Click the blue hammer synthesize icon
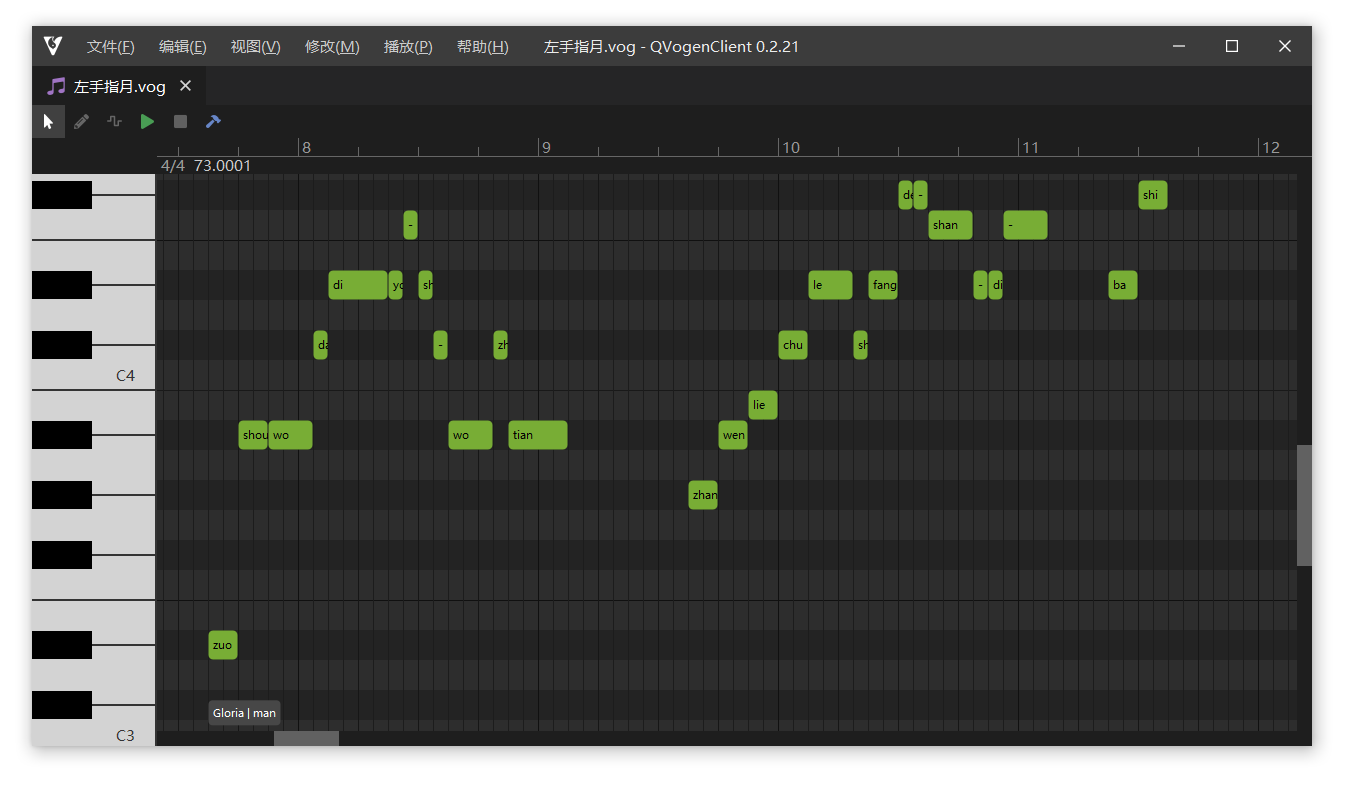1359x789 pixels. pos(213,121)
